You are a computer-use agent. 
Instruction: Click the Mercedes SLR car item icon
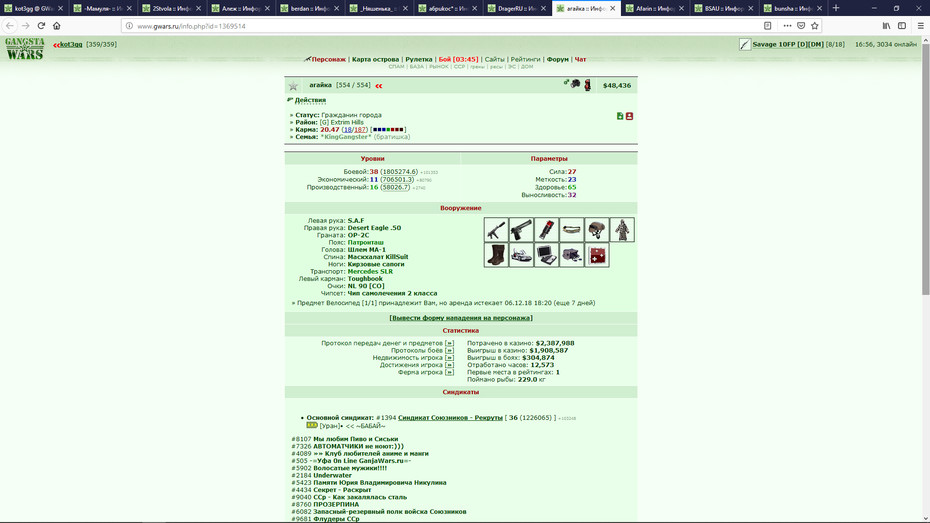tap(521, 255)
